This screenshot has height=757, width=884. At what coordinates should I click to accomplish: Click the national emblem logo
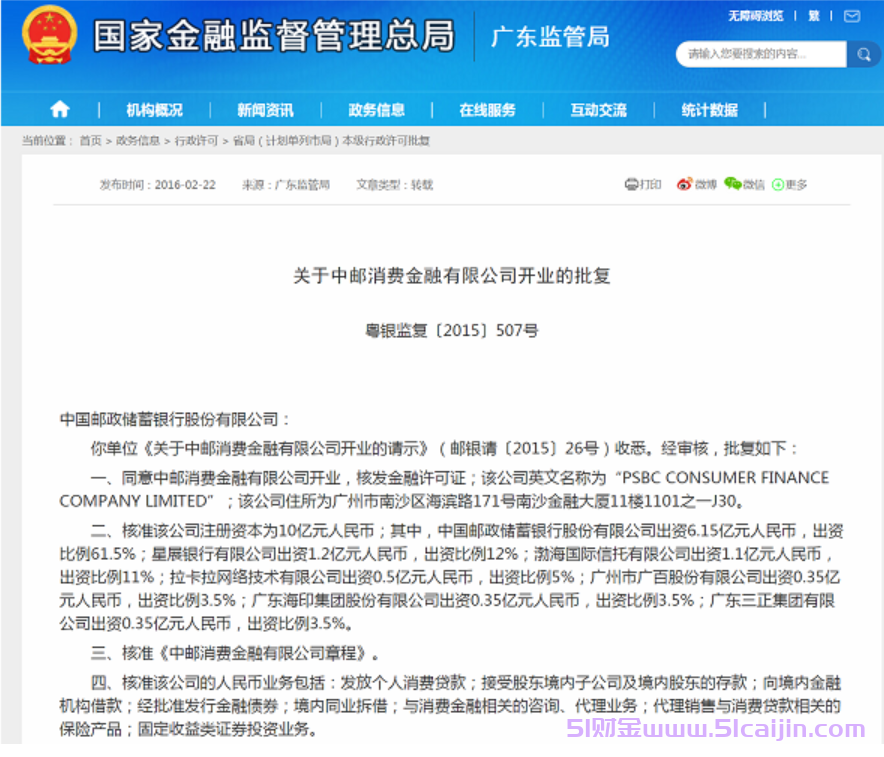[50, 35]
